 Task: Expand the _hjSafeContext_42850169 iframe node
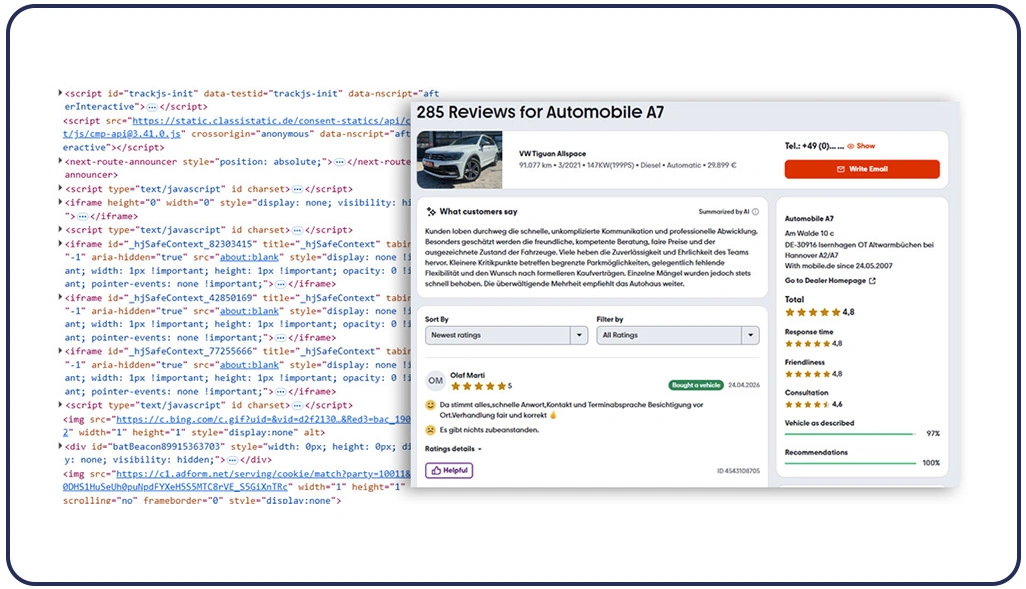coord(60,297)
